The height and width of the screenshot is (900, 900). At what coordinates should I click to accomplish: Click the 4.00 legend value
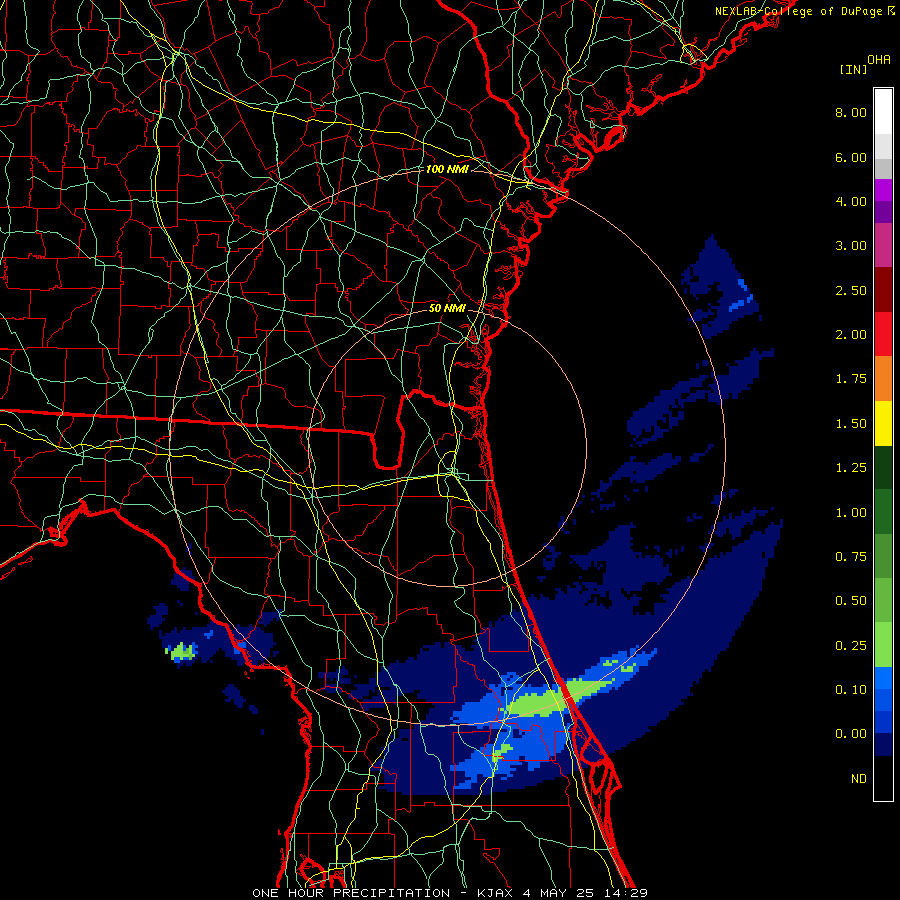pos(851,201)
